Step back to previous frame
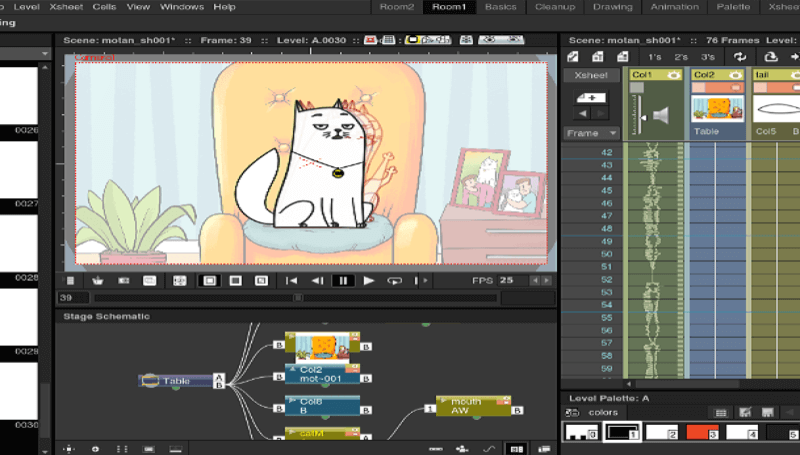 click(x=317, y=281)
